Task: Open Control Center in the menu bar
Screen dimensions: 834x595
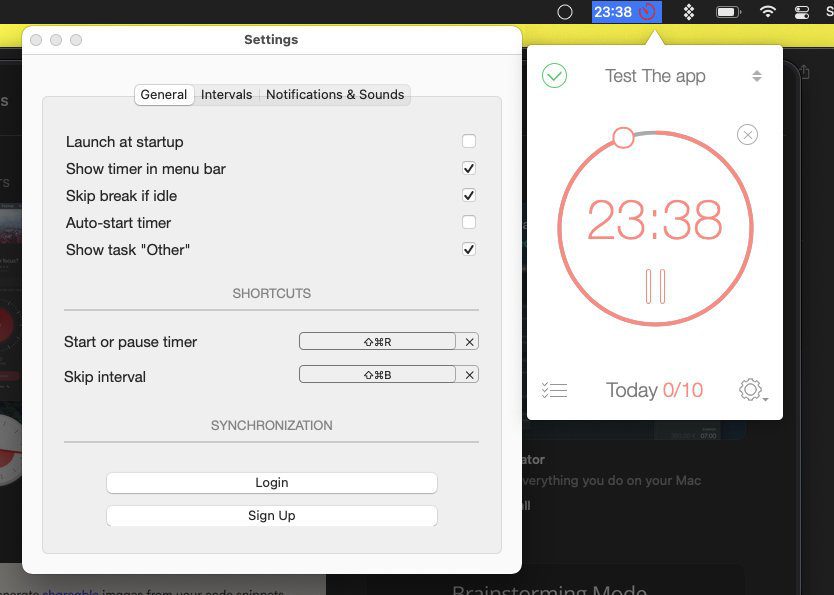Action: [x=802, y=12]
